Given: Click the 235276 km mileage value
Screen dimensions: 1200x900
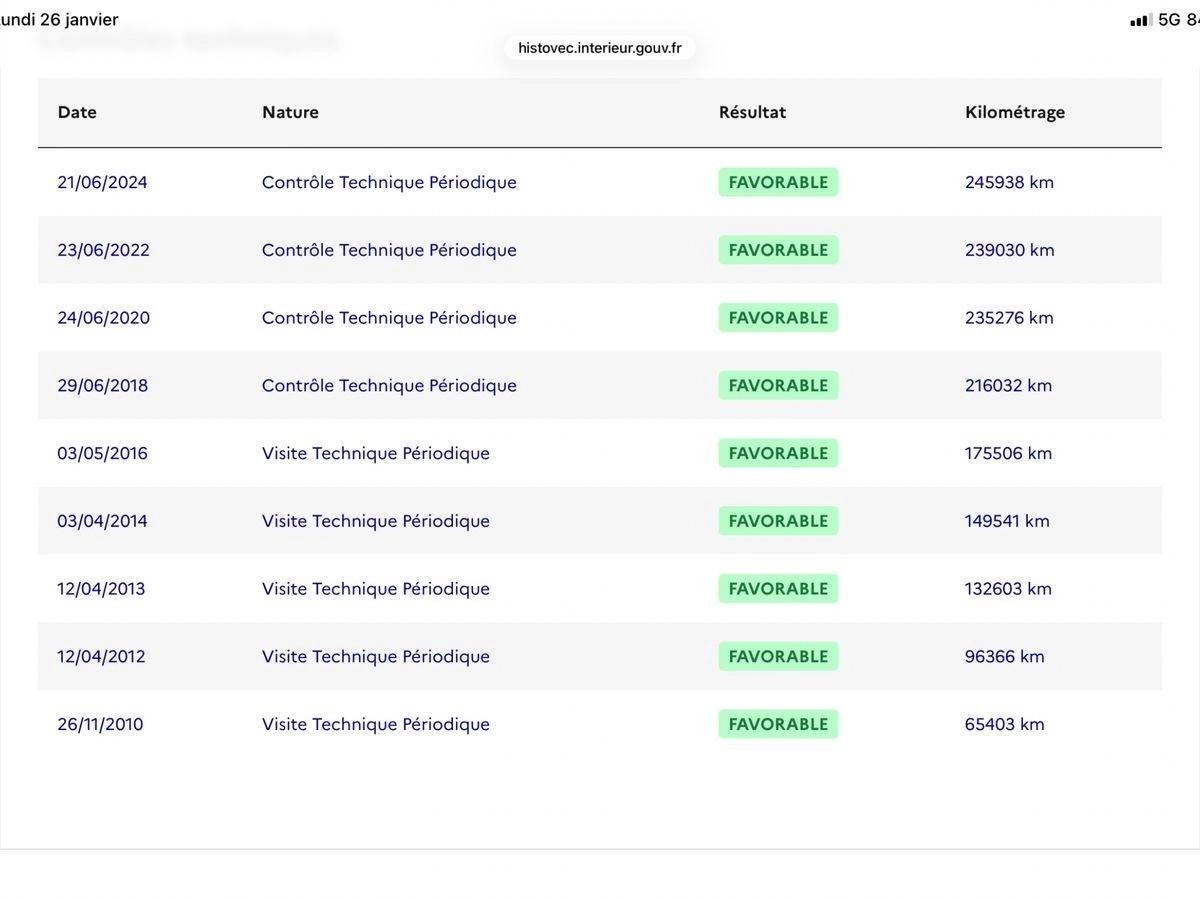Looking at the screenshot, I should (x=1009, y=318).
